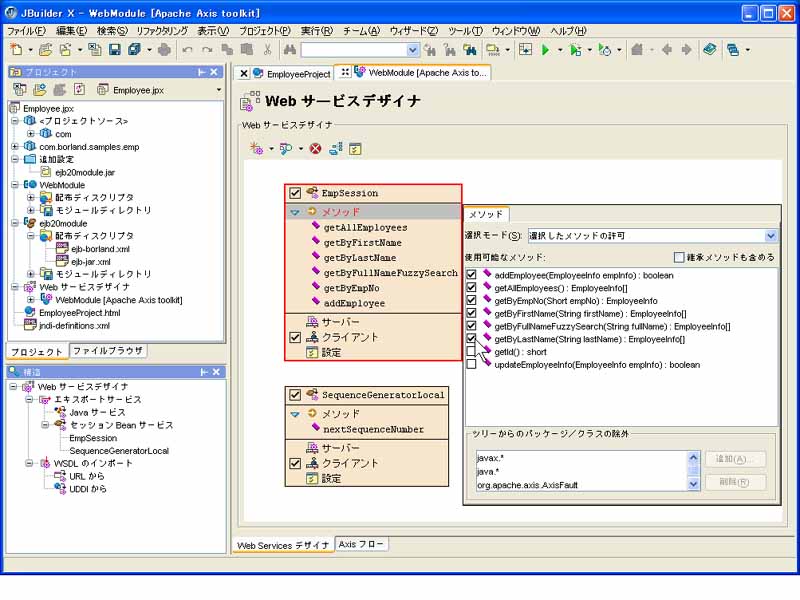Viewport: 800px width, 600px height.
Task: Open the Employee.jpx project selector dropdown
Action: (x=219, y=90)
